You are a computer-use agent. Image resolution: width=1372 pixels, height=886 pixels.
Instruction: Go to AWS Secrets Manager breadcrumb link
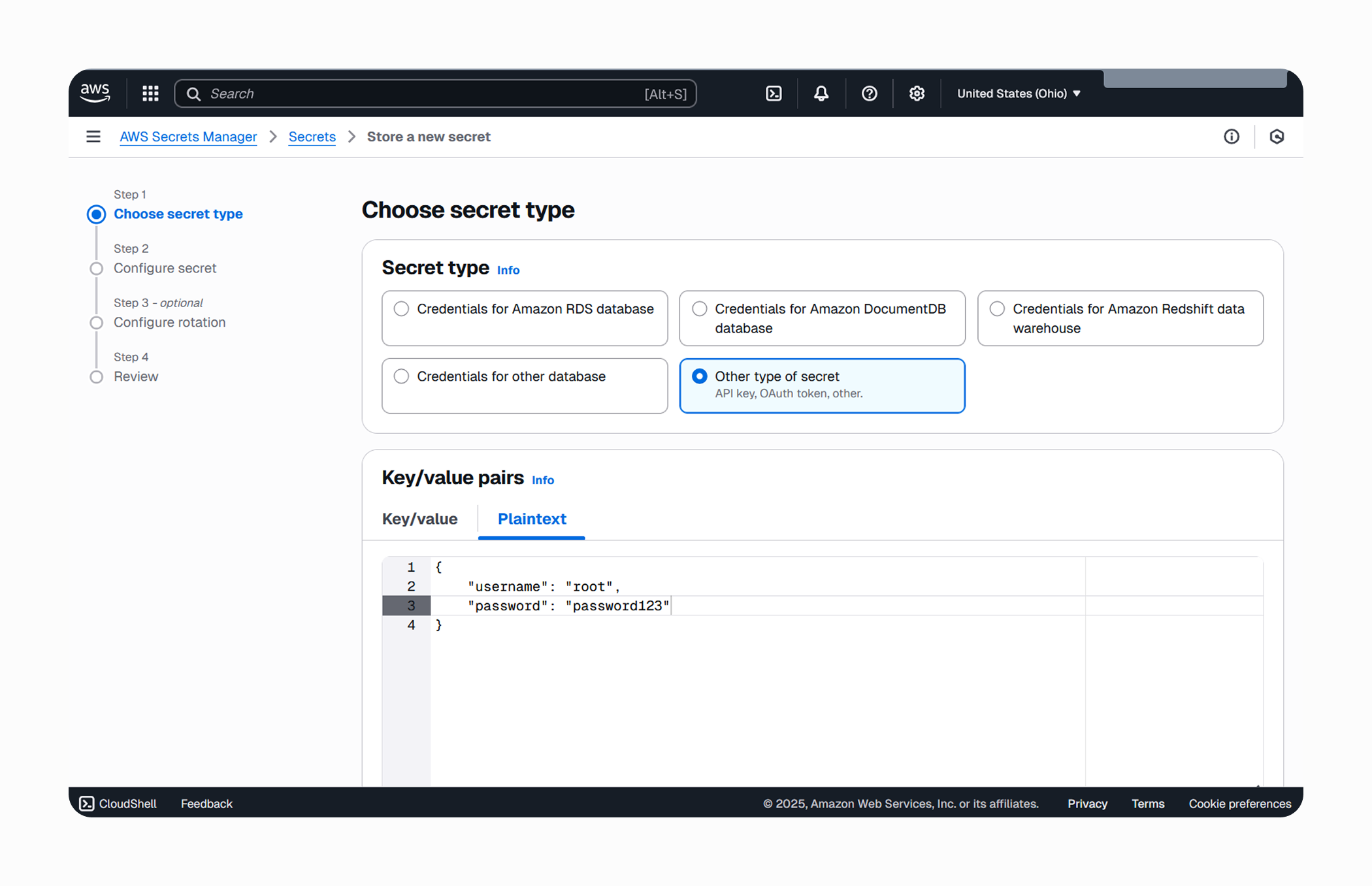click(188, 137)
